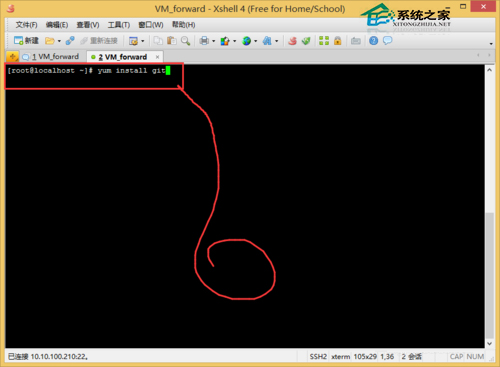This screenshot has height=367, width=500.
Task: Click the connect link icon
Action: (x=70, y=41)
